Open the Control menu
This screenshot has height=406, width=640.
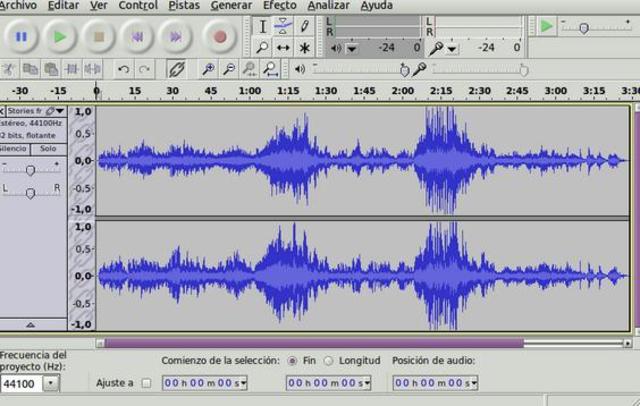point(138,6)
